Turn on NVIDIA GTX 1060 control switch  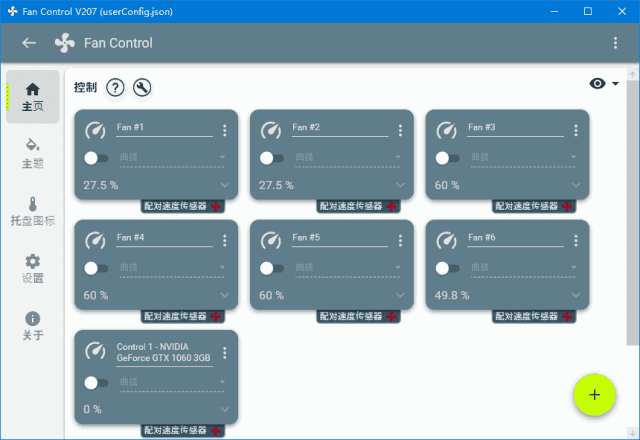pyautogui.click(x=96, y=382)
